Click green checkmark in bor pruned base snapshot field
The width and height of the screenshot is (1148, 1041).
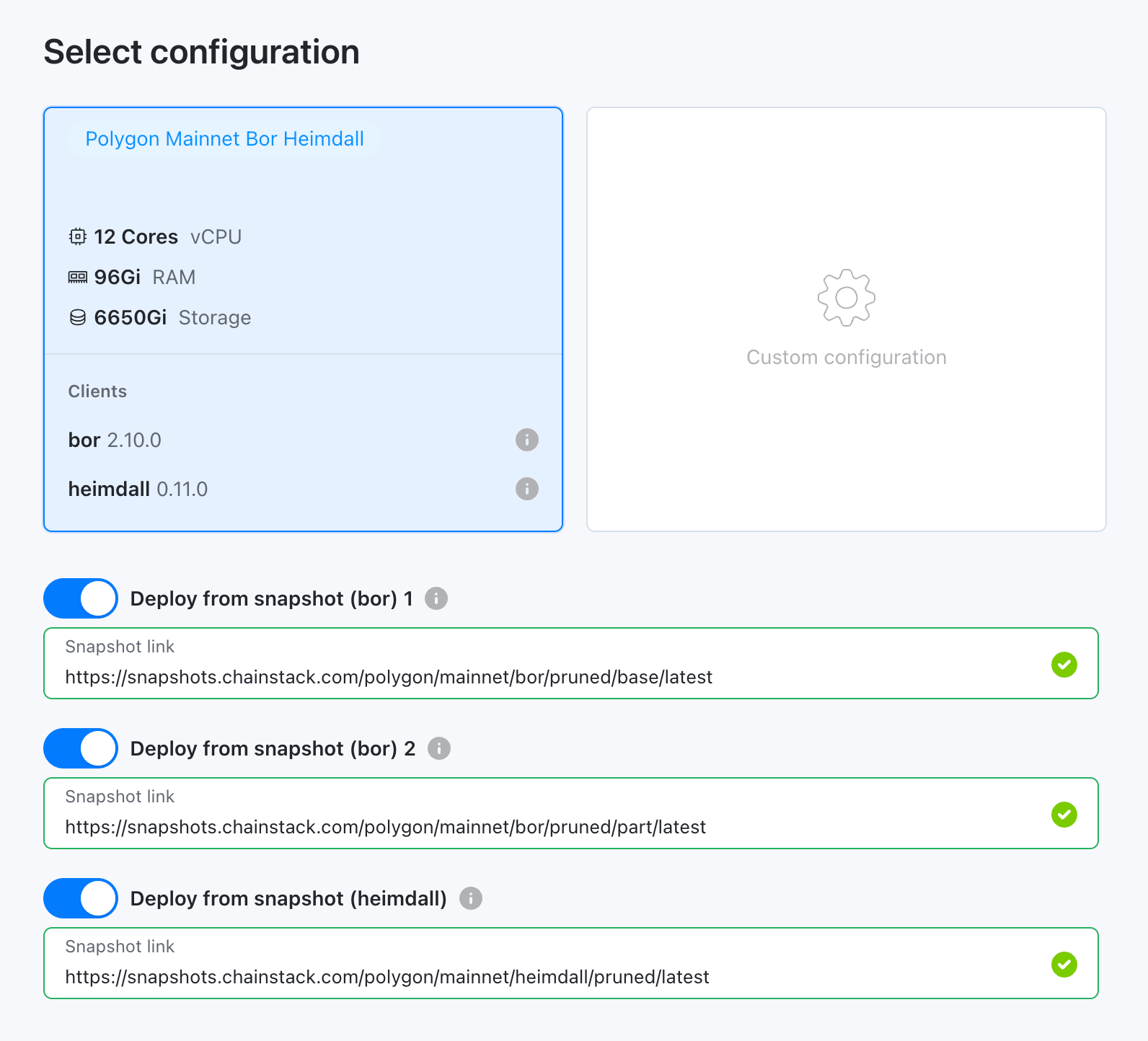point(1064,664)
